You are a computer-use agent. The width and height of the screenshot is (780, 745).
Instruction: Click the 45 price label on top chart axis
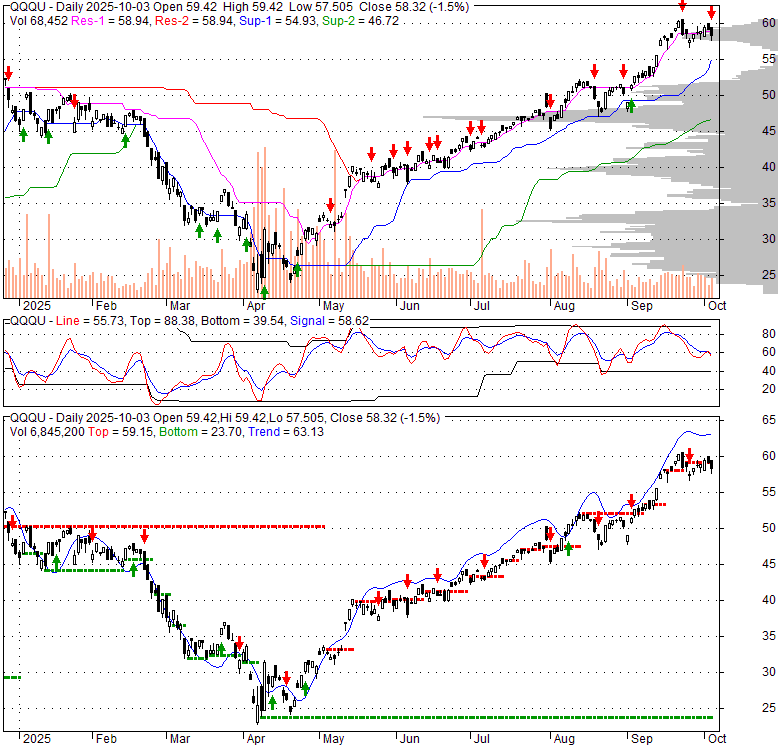(x=769, y=130)
